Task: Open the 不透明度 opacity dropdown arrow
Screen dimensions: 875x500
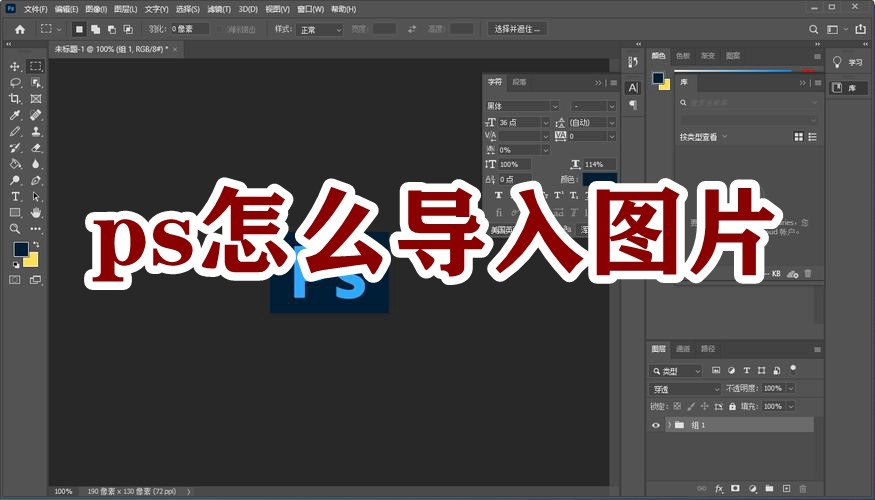Action: coord(791,388)
